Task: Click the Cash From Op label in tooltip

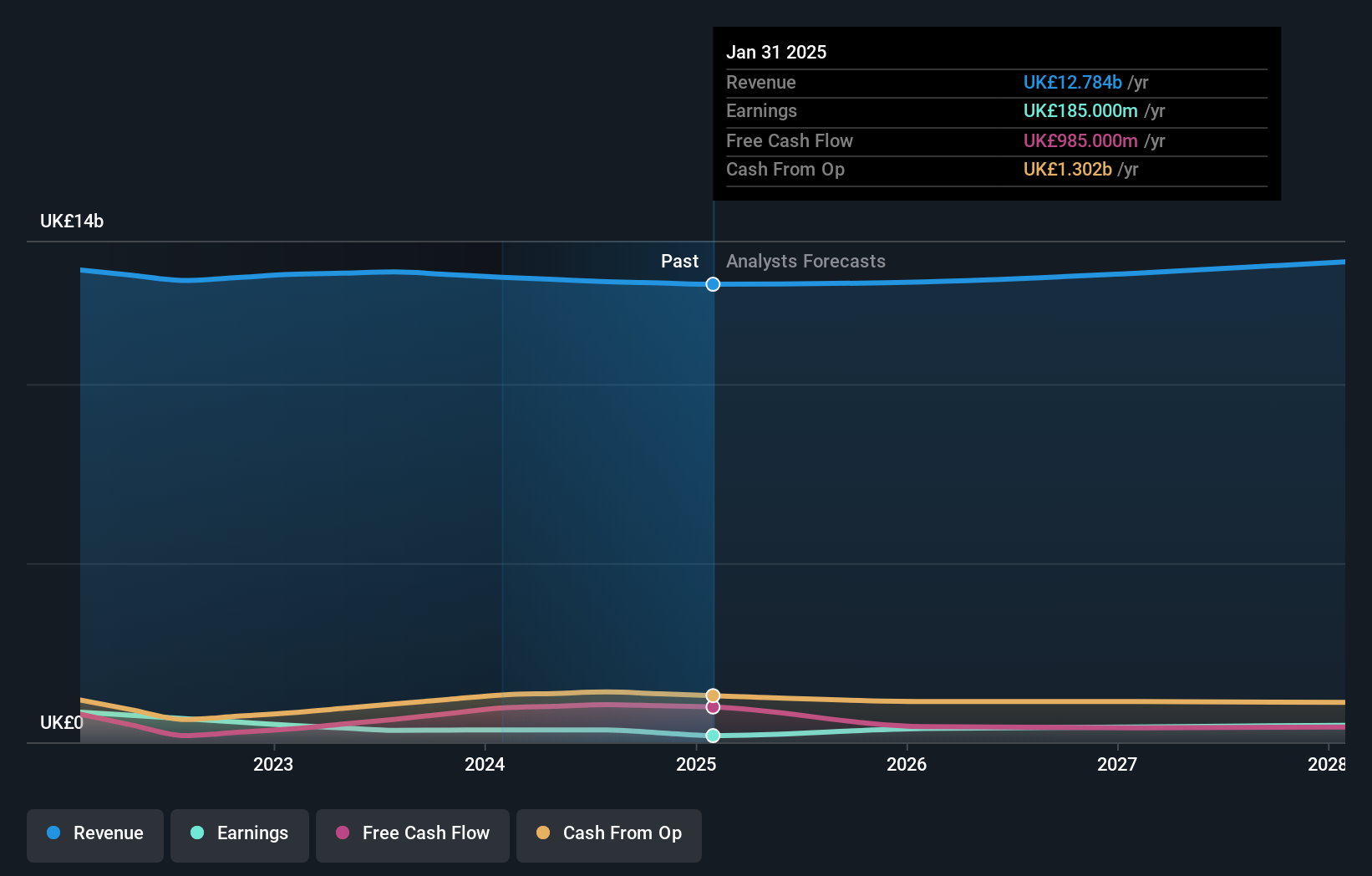Action: point(785,169)
